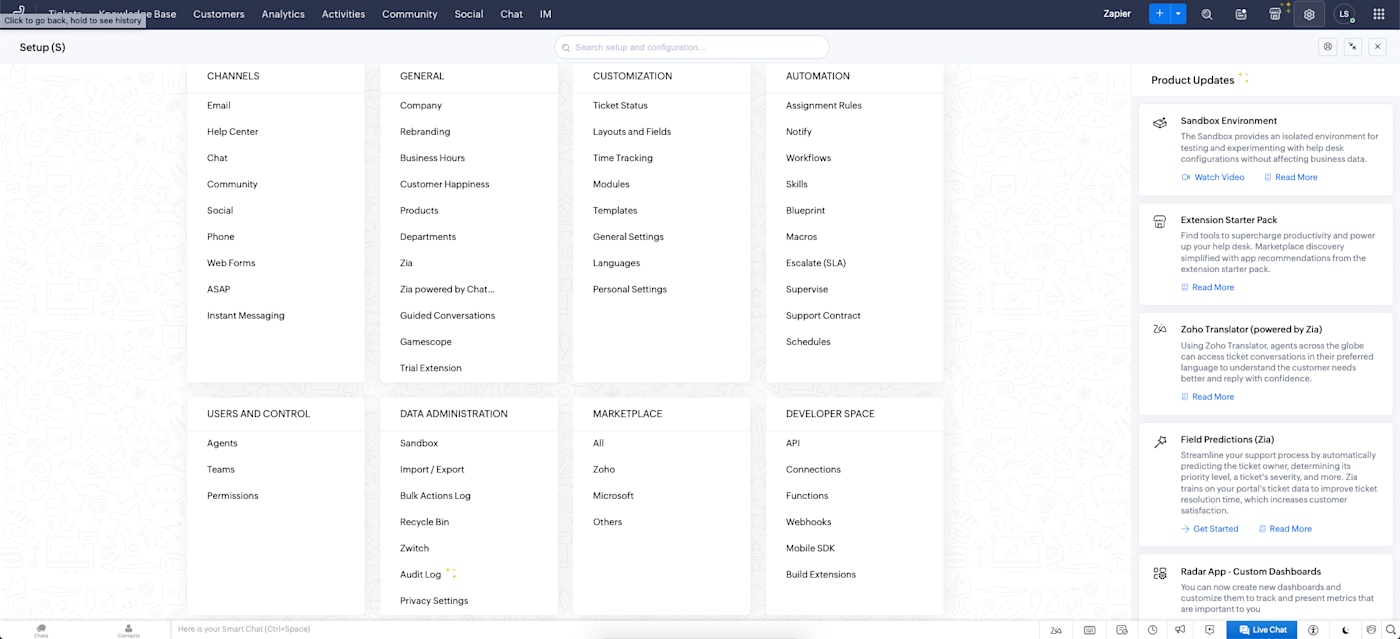Click the keyboard shortcuts icon in bottom bar
1400x639 pixels.
[1089, 630]
